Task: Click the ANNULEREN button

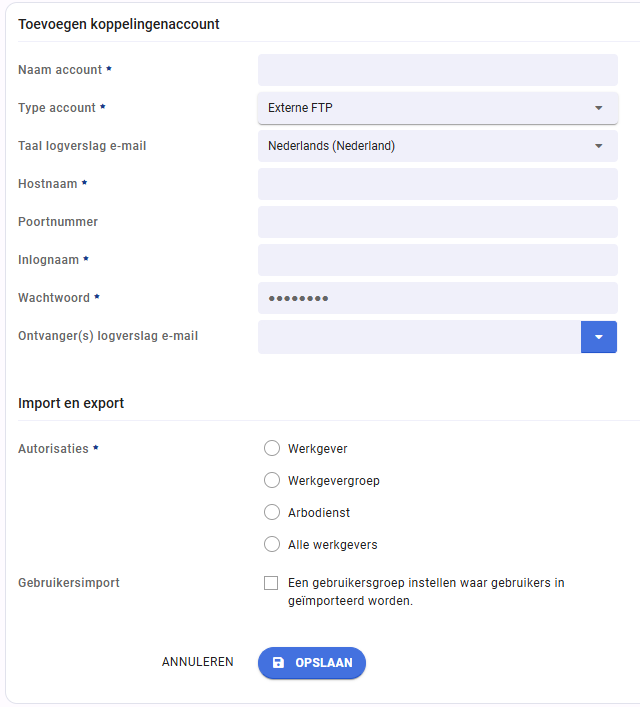Action: [x=198, y=662]
